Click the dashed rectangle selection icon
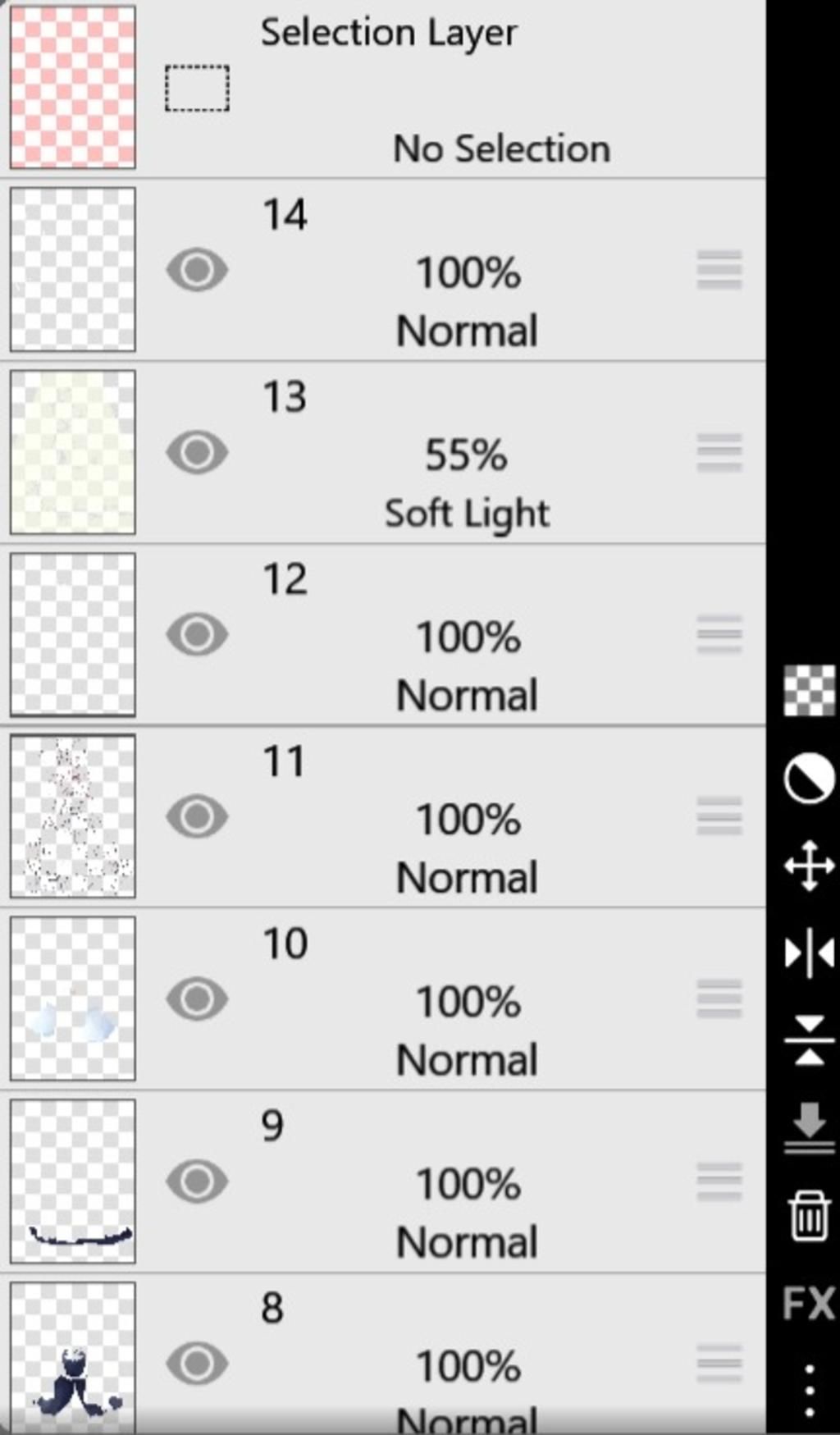Screen dimensions: 840x1435 tap(197, 88)
